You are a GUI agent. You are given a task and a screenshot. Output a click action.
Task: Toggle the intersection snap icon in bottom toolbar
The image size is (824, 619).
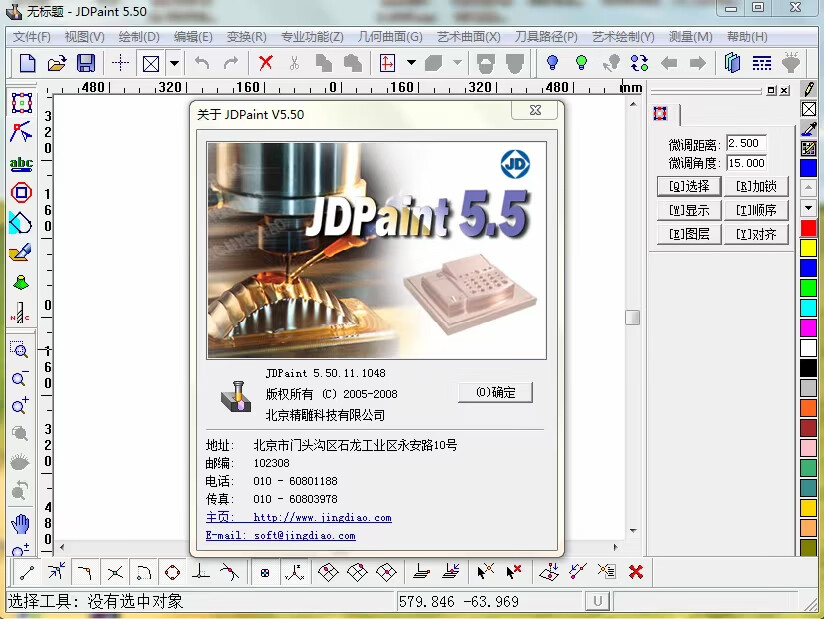tap(115, 572)
